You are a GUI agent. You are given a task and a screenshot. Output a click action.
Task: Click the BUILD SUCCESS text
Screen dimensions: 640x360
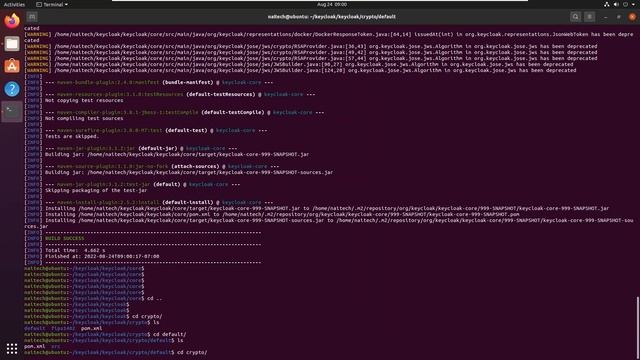64,238
